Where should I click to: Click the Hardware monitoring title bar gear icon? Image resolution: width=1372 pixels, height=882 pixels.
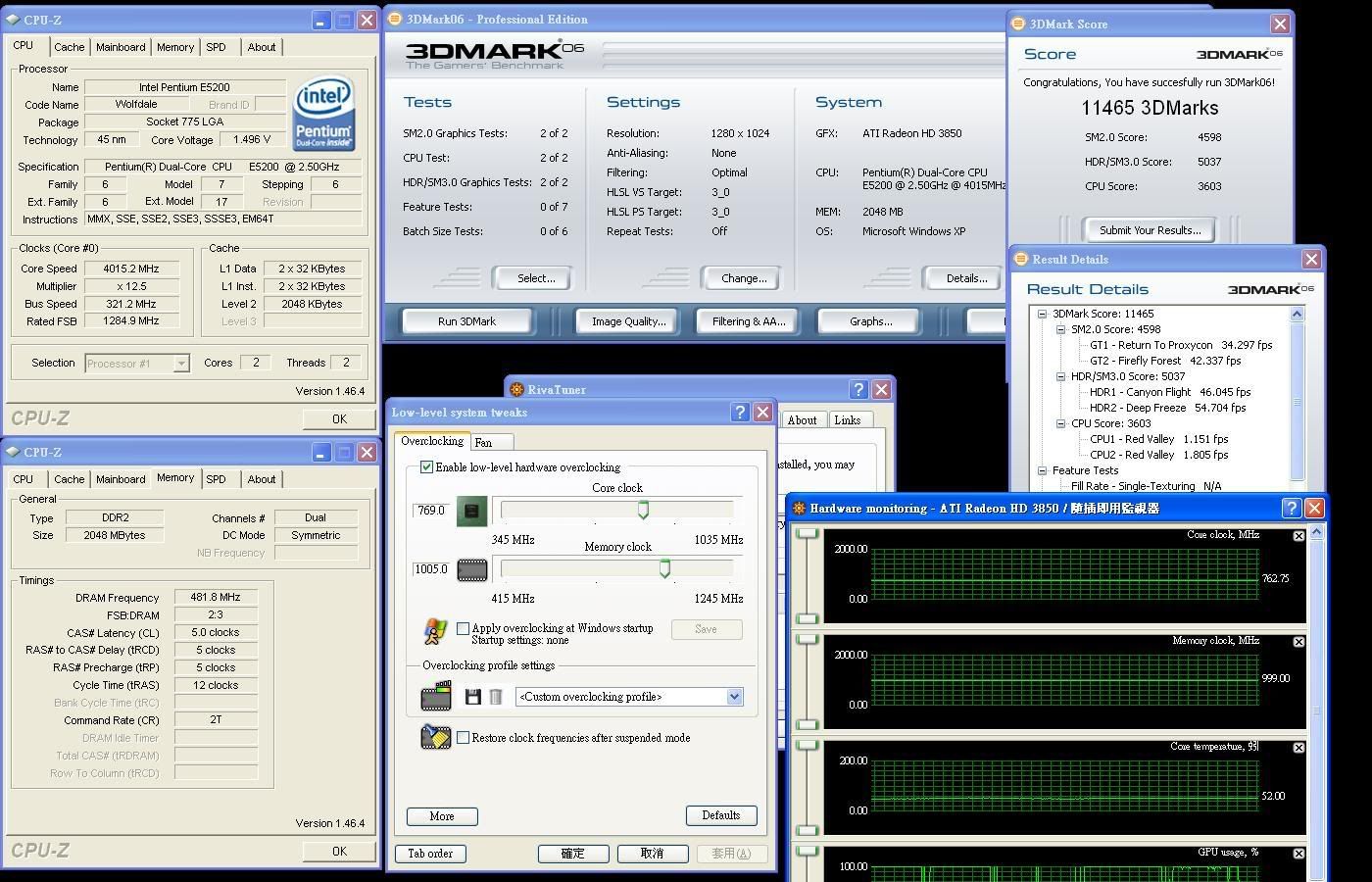click(799, 508)
